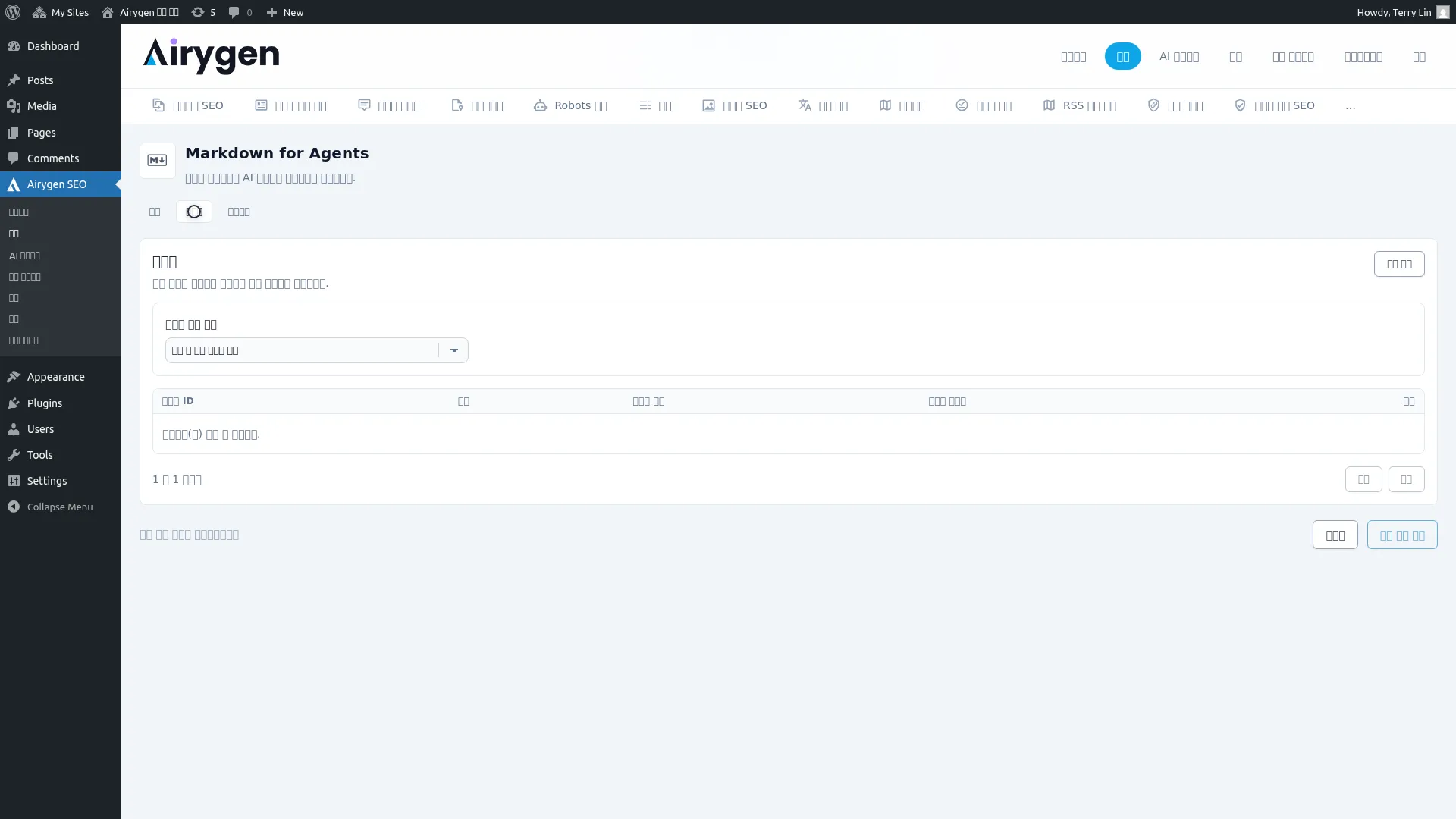Open Tools with wrench icon
This screenshot has height=819, width=1456.
61,455
